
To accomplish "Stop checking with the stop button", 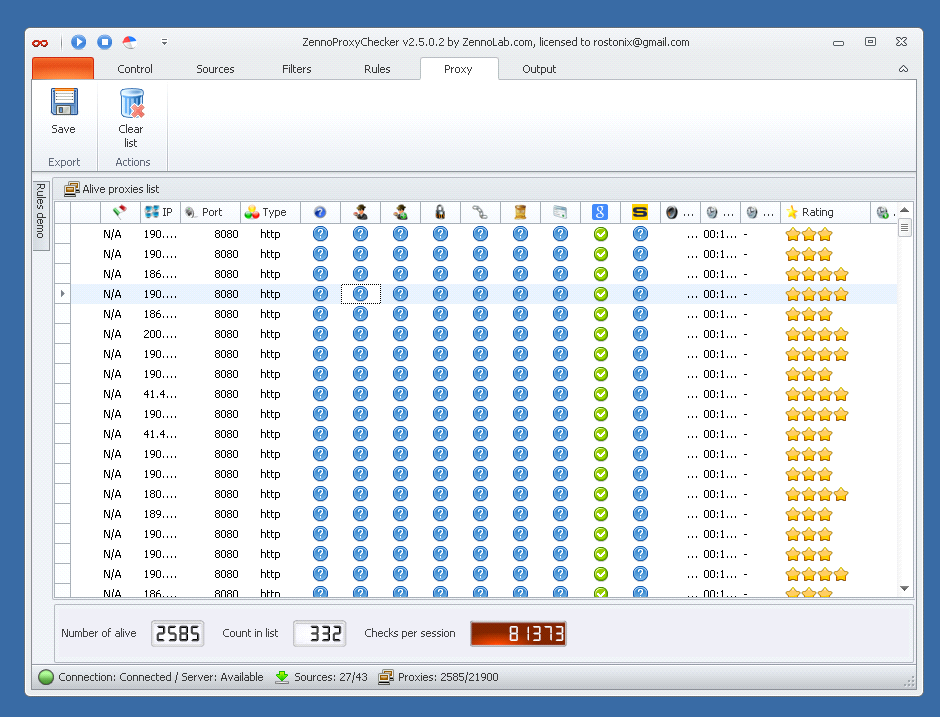I will pyautogui.click(x=104, y=42).
